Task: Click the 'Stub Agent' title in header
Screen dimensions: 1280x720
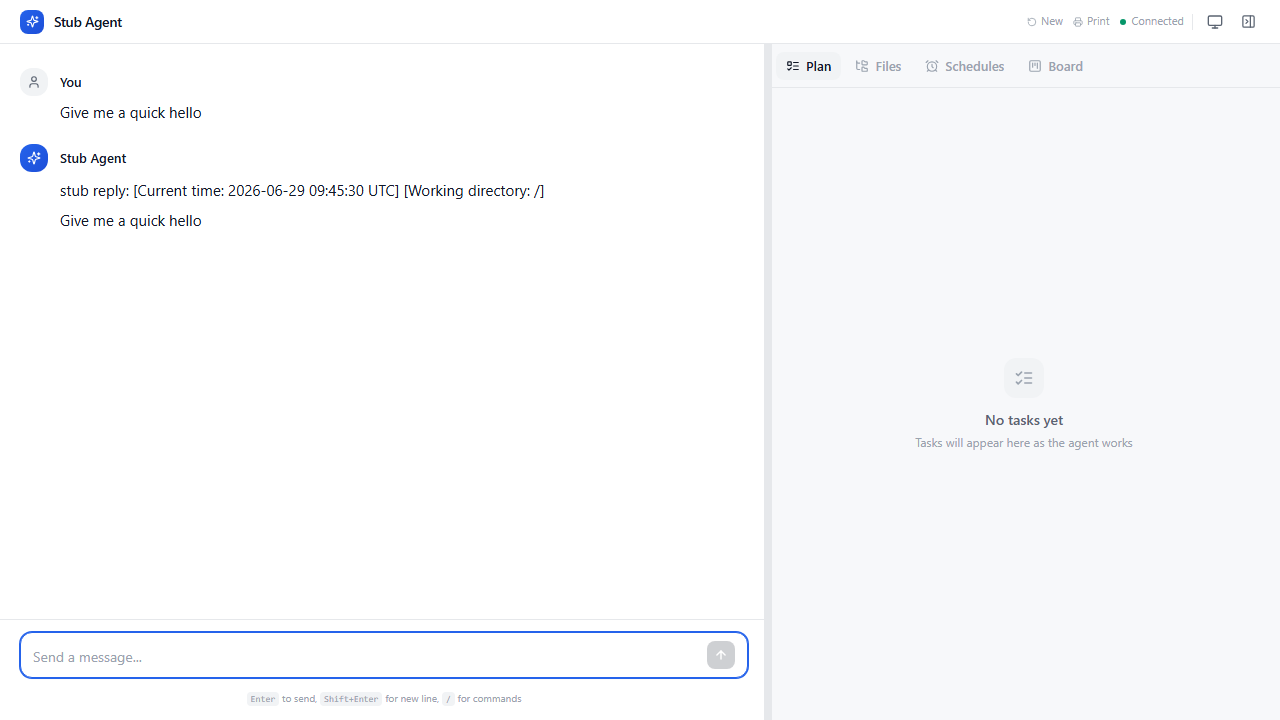Action: pyautogui.click(x=88, y=22)
